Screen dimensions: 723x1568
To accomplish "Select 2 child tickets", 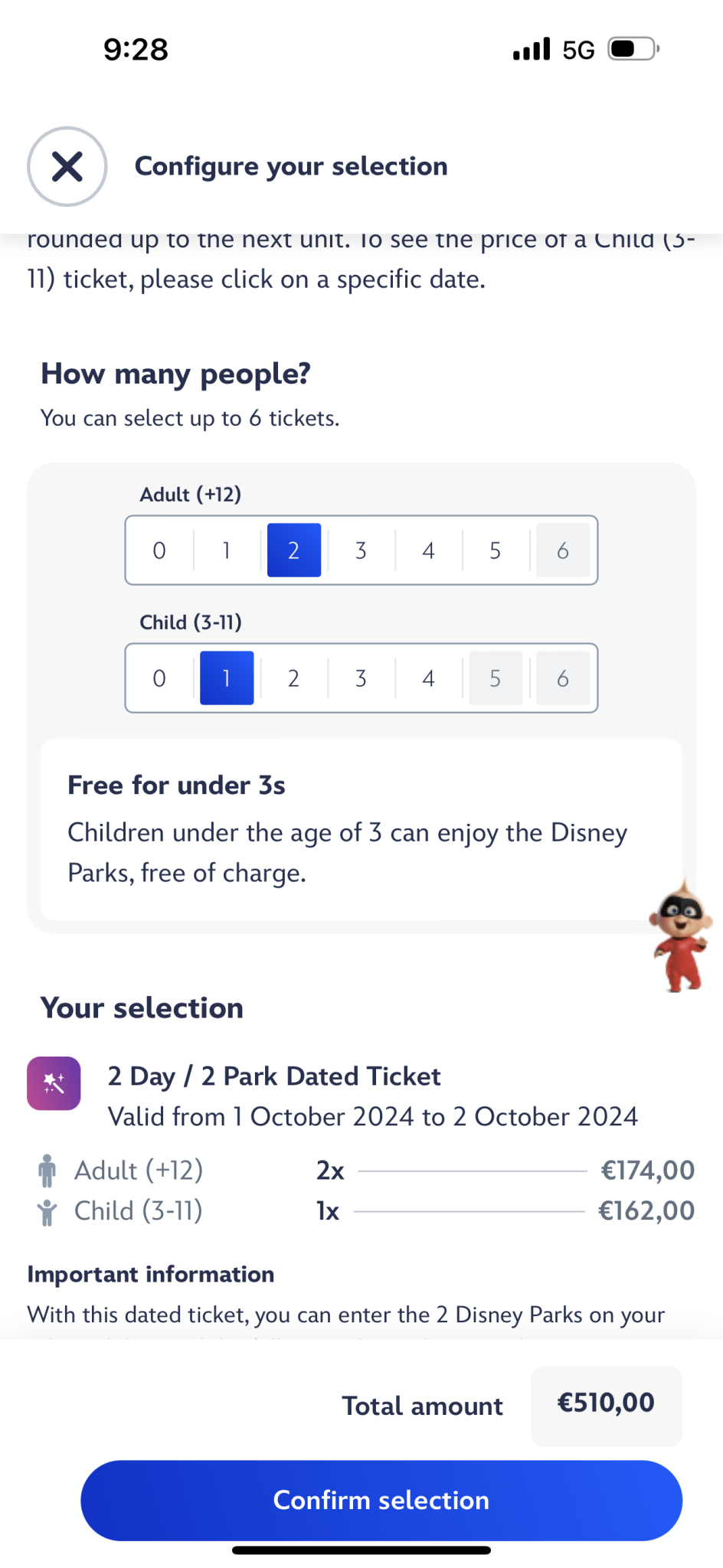I will 293,678.
